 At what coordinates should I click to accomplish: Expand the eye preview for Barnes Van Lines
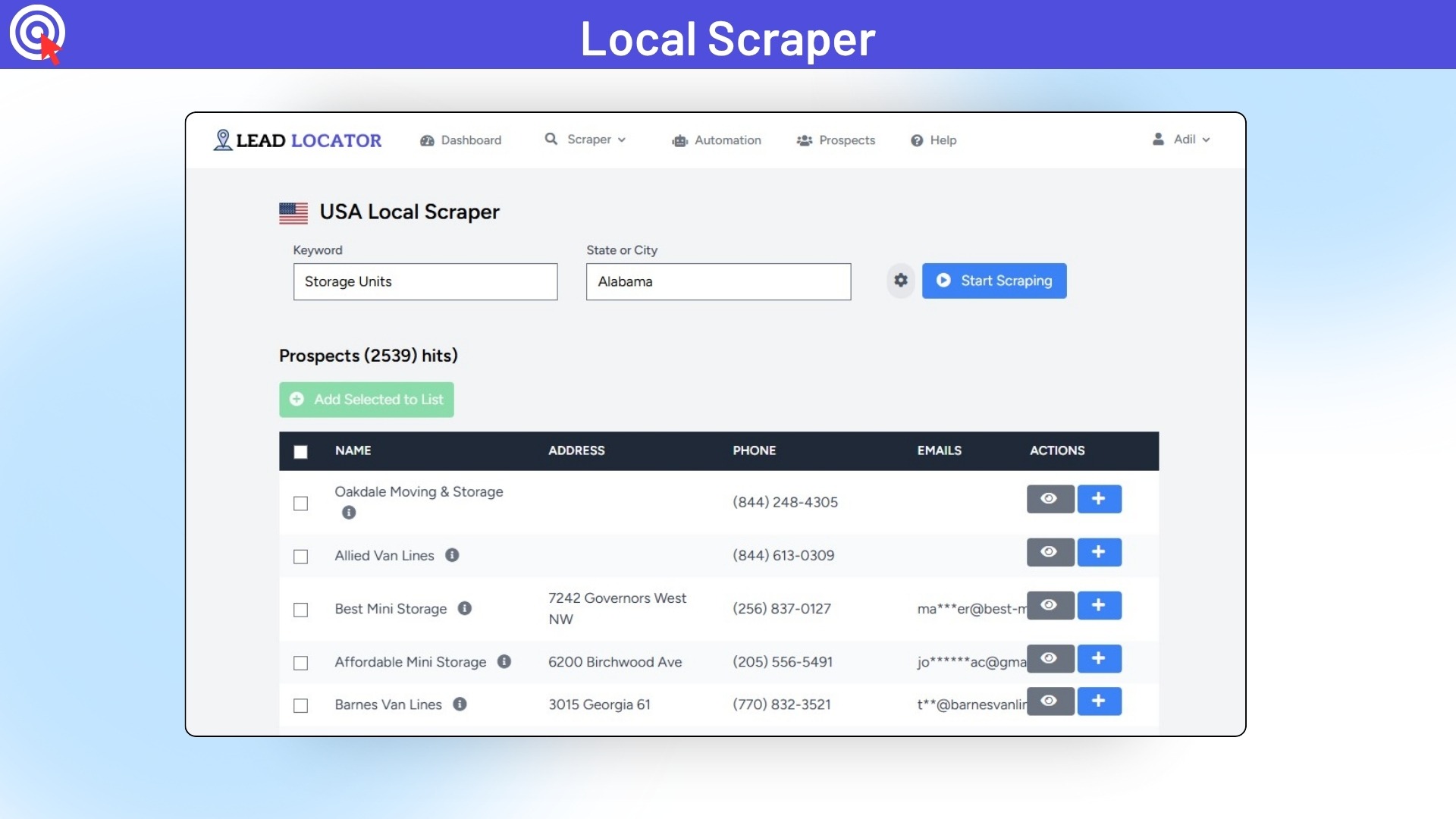(1050, 701)
